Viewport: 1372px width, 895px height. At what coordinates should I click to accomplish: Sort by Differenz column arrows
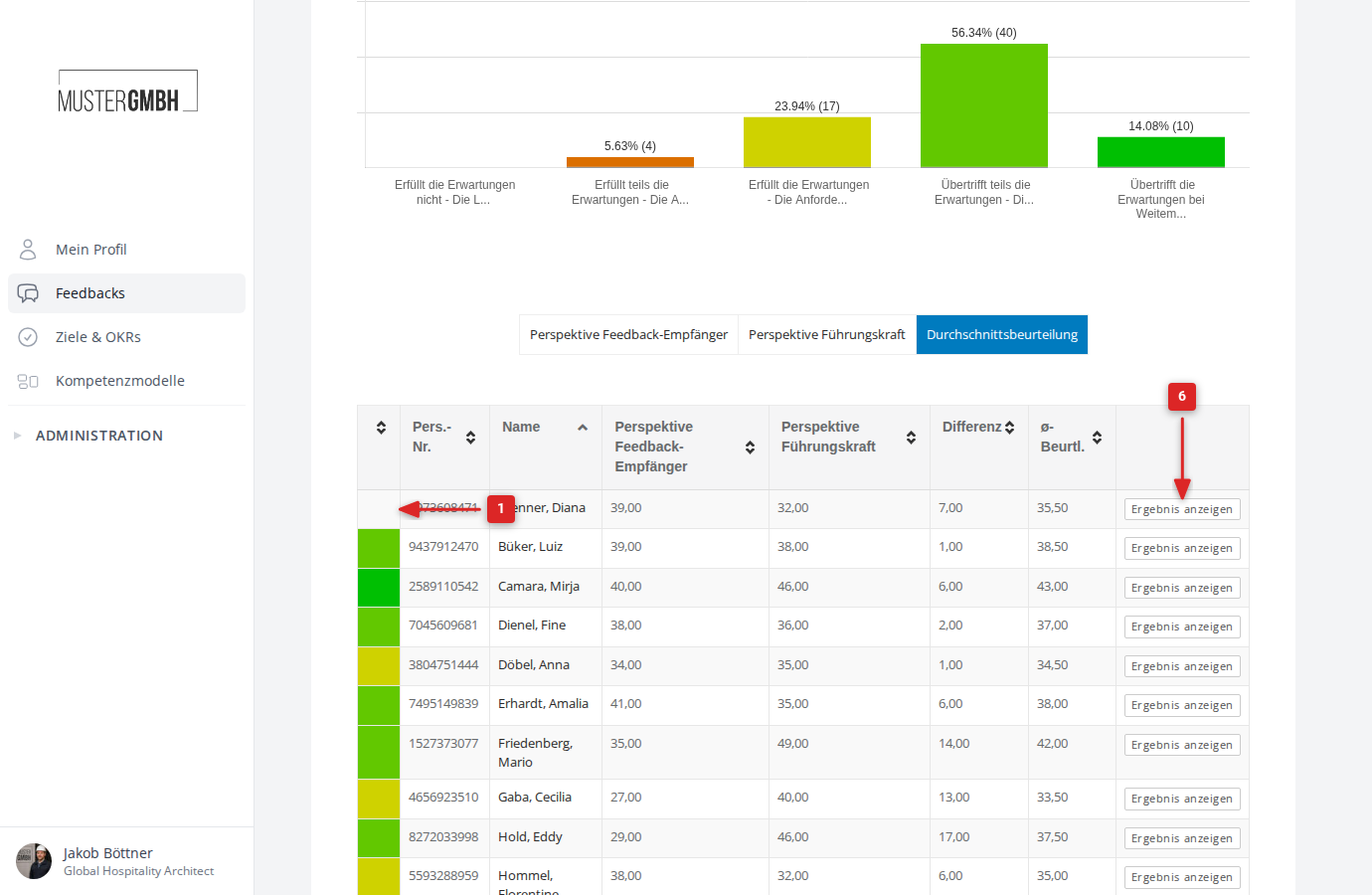pyautogui.click(x=1009, y=428)
